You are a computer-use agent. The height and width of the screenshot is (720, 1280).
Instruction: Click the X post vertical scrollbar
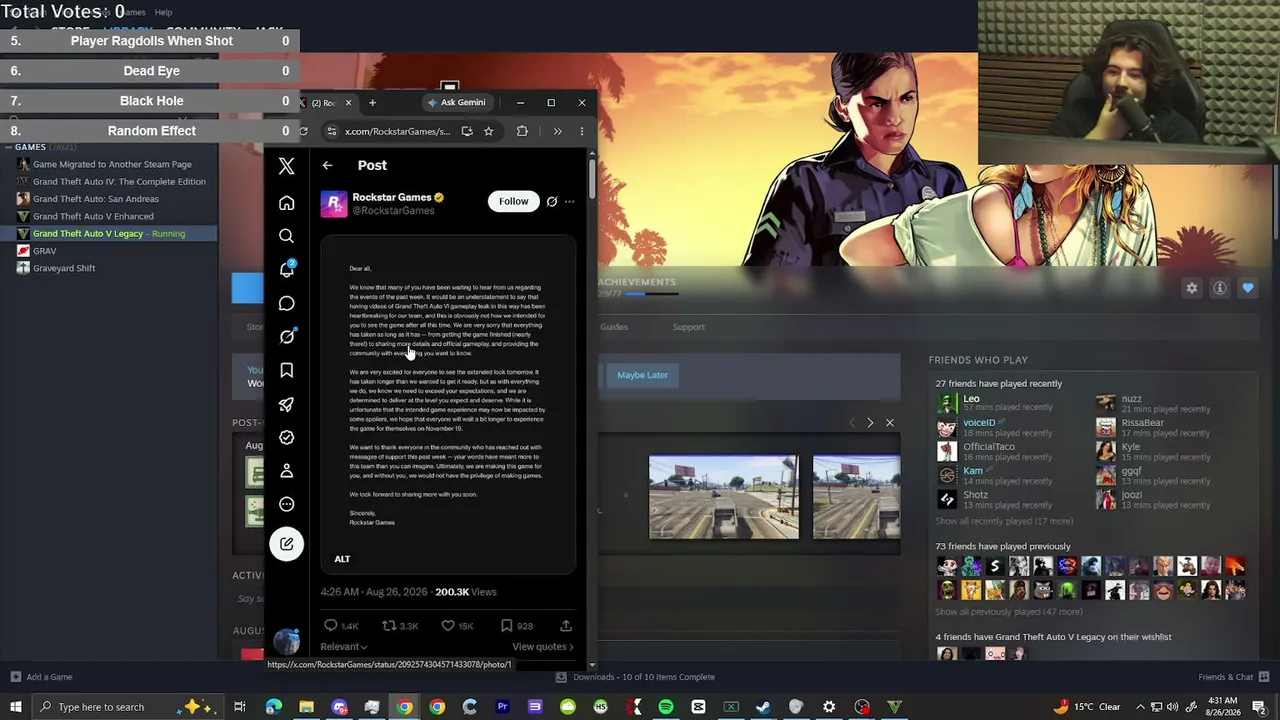592,178
